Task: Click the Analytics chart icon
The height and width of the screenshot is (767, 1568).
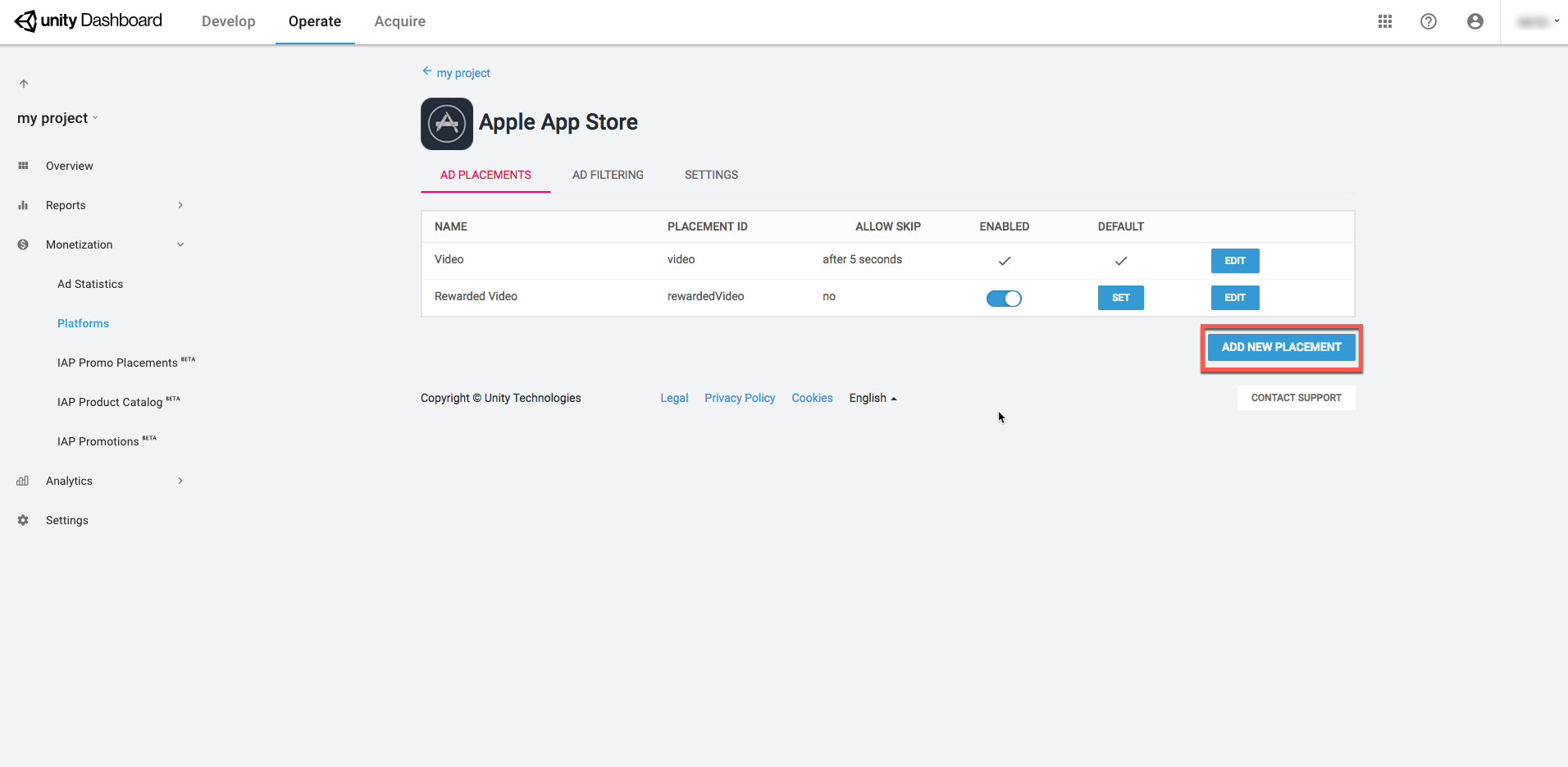Action: point(23,481)
